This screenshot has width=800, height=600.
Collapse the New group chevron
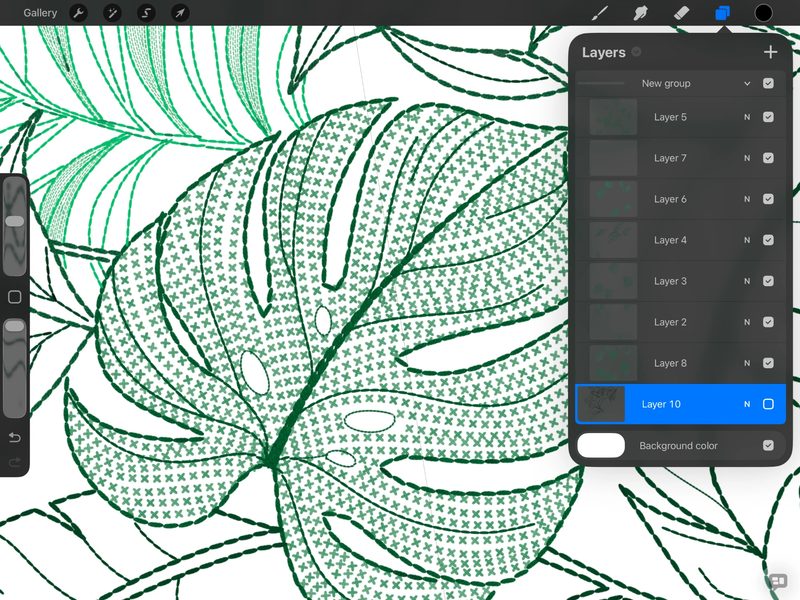(747, 83)
